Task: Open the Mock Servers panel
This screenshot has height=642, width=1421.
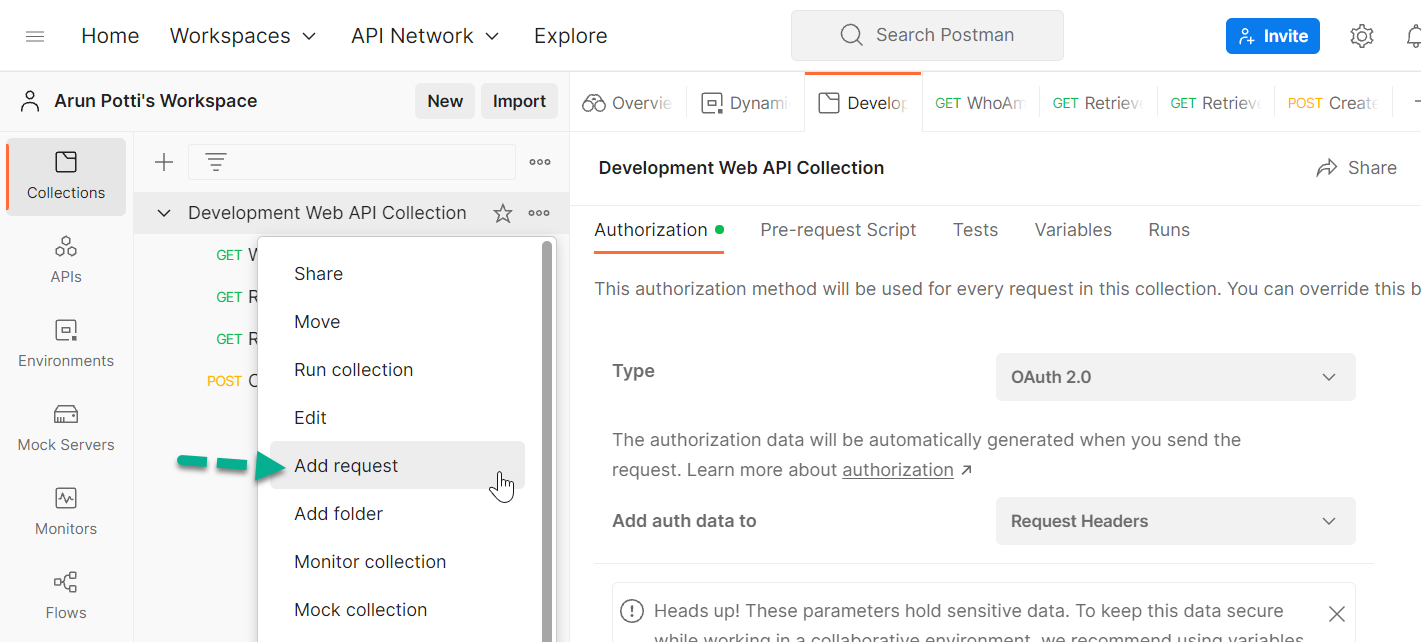Action: pos(65,427)
